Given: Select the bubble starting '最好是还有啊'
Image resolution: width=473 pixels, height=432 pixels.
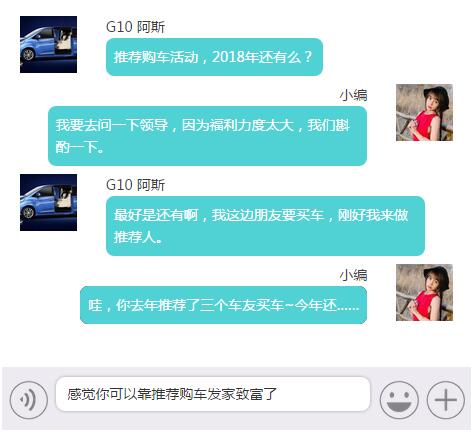Looking at the screenshot, I should [x=265, y=226].
